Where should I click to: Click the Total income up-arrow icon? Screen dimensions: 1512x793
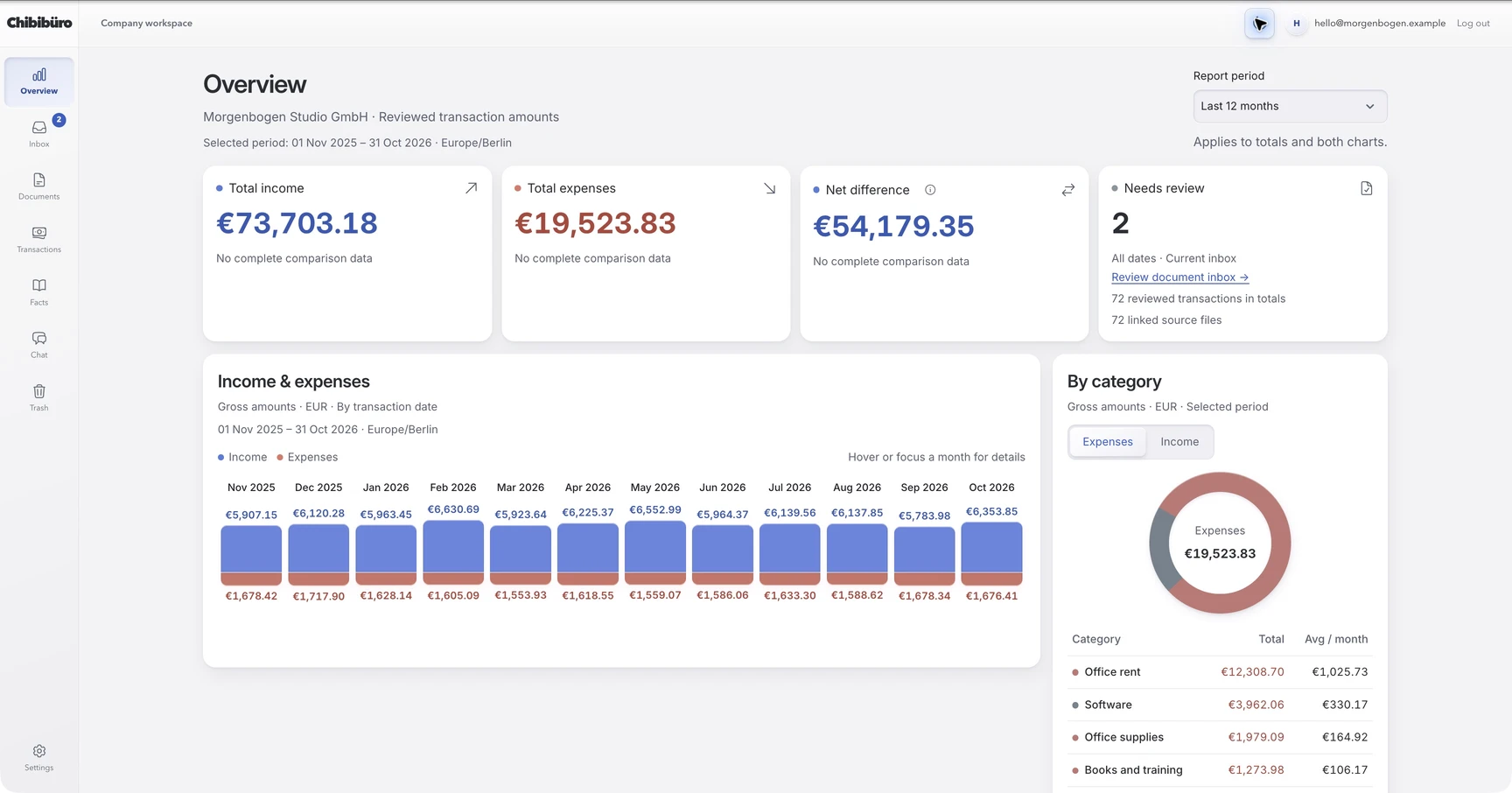pyautogui.click(x=471, y=188)
